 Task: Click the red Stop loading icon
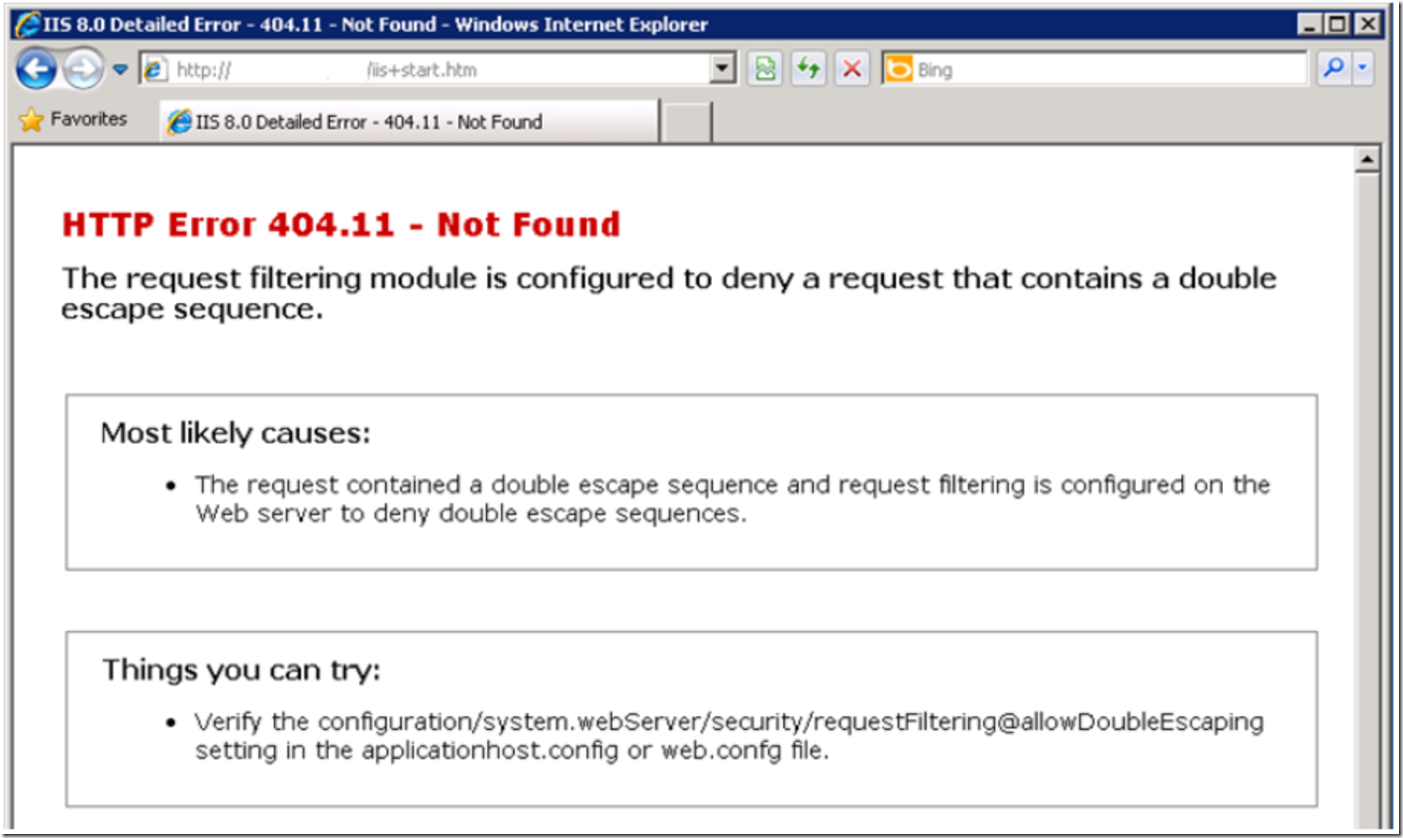(x=851, y=69)
